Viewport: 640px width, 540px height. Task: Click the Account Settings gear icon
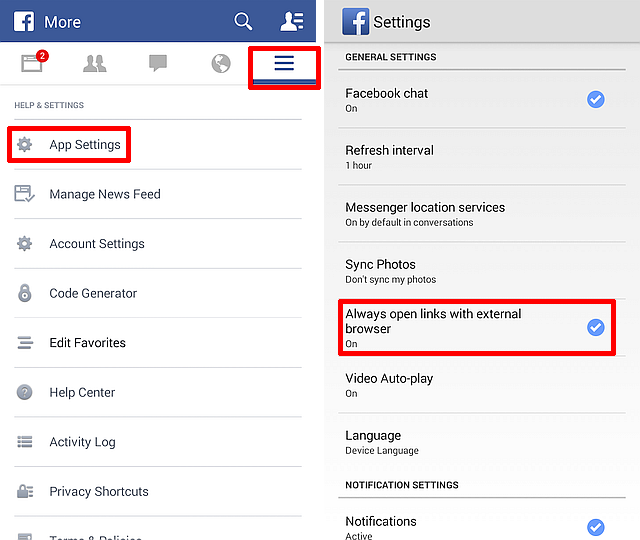[x=24, y=244]
